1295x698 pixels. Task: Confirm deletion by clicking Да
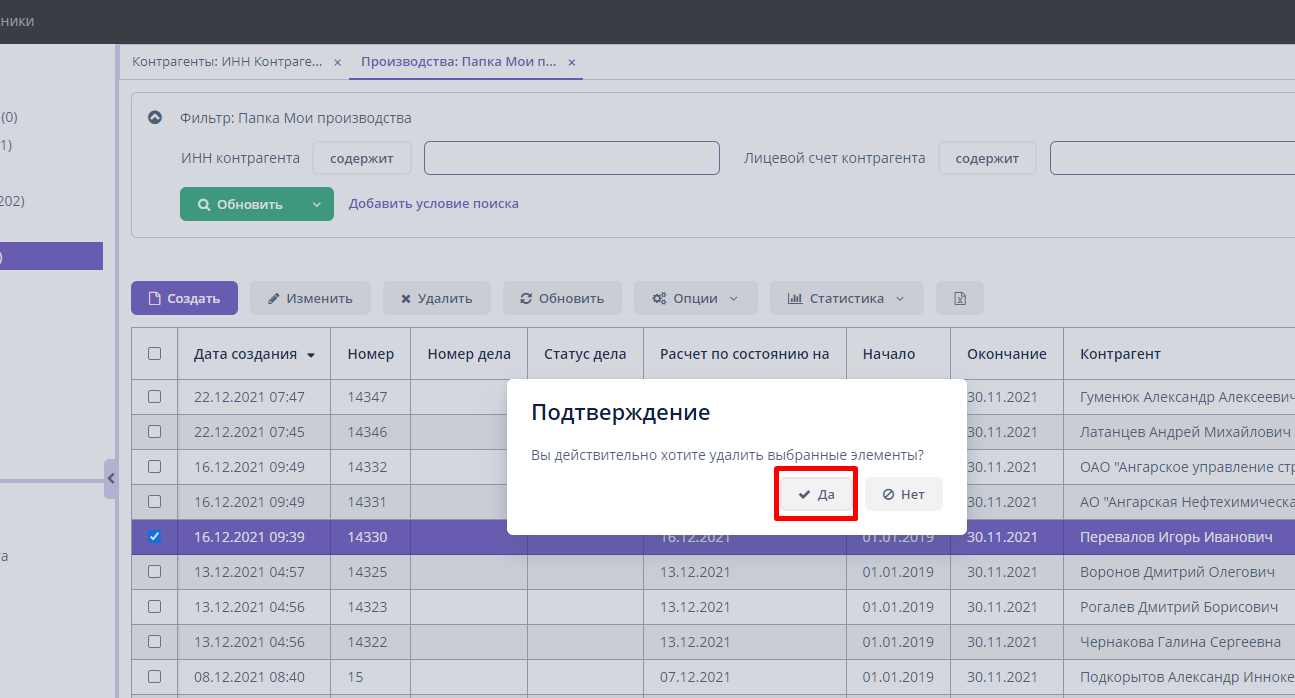(x=816, y=494)
